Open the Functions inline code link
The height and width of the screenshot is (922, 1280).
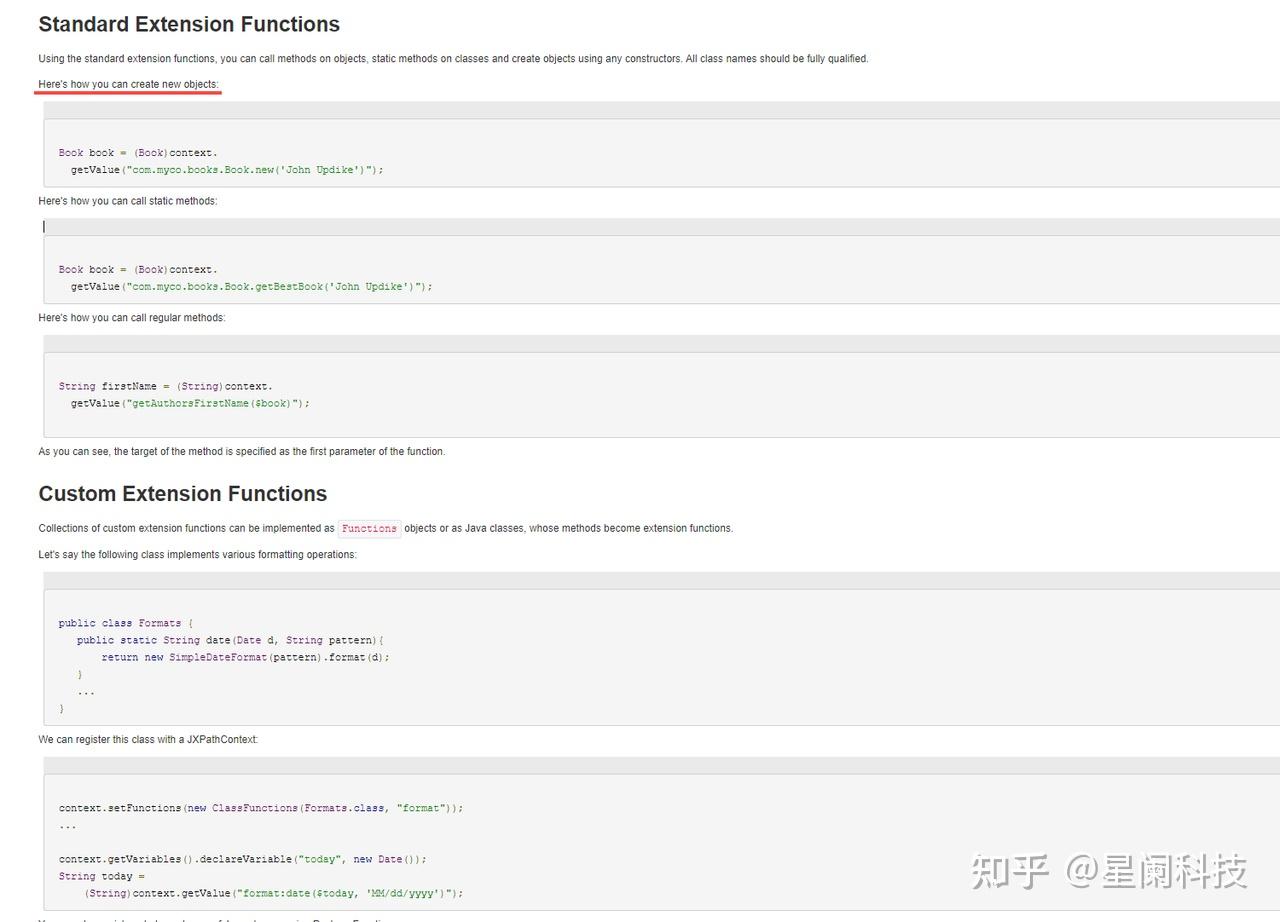[369, 528]
